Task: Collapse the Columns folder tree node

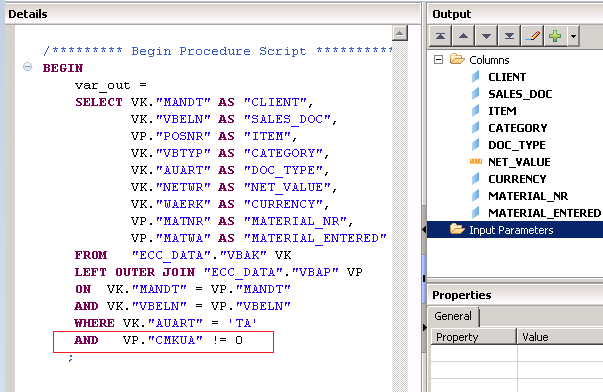Action: coord(438,60)
